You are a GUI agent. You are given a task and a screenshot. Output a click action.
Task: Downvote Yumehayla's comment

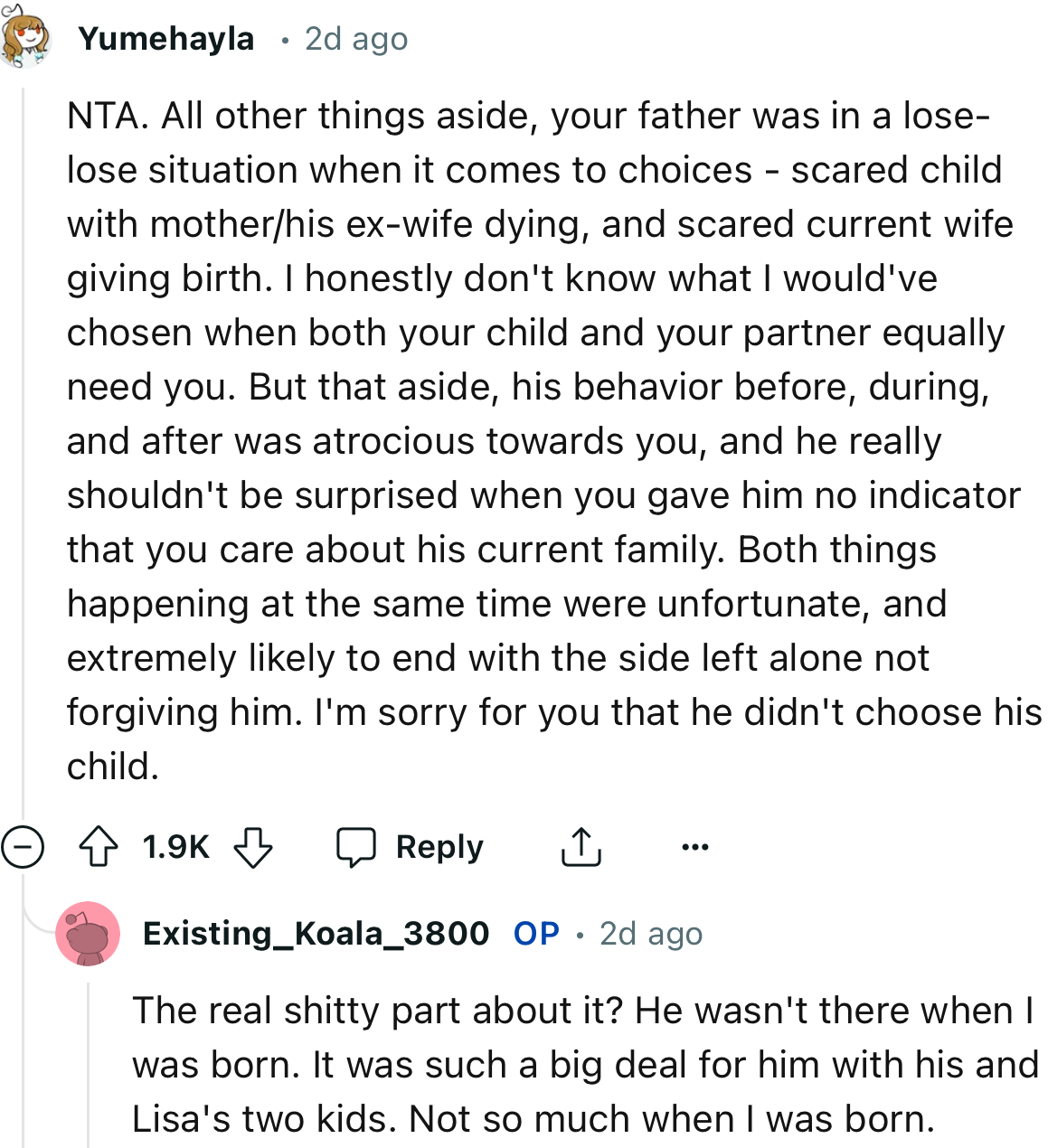253,847
